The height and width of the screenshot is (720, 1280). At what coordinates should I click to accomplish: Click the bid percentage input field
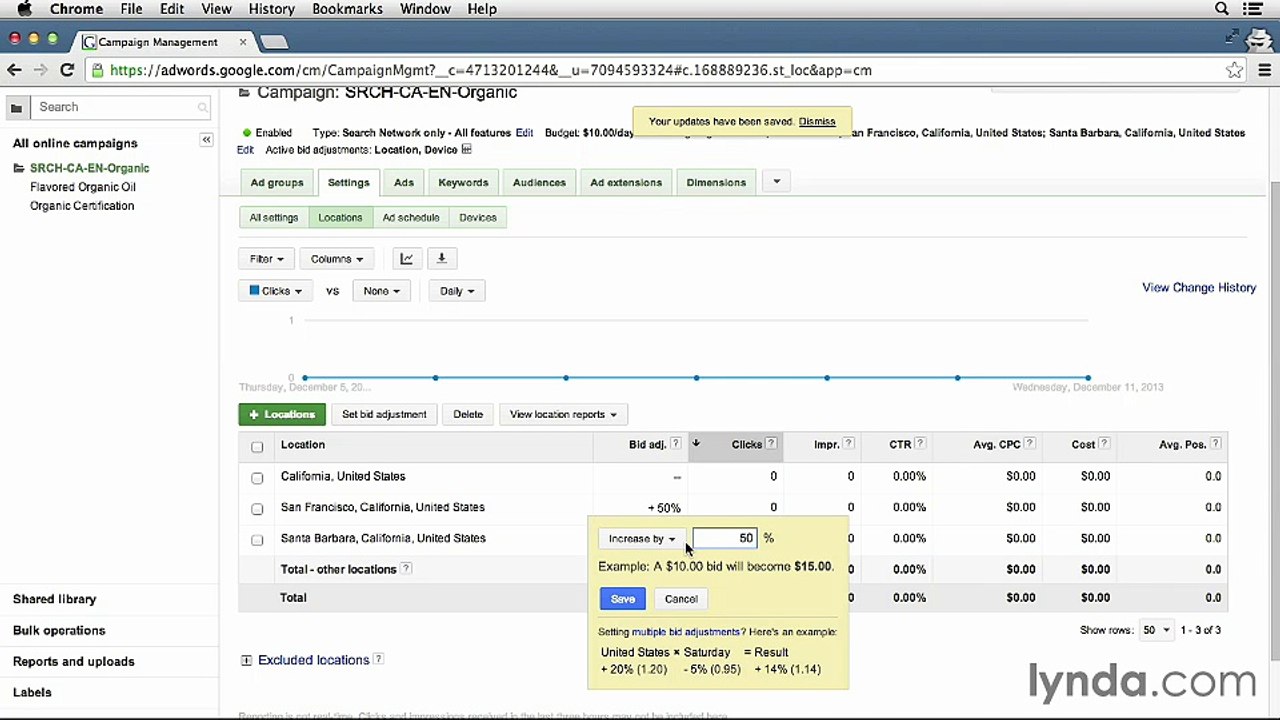coord(724,538)
